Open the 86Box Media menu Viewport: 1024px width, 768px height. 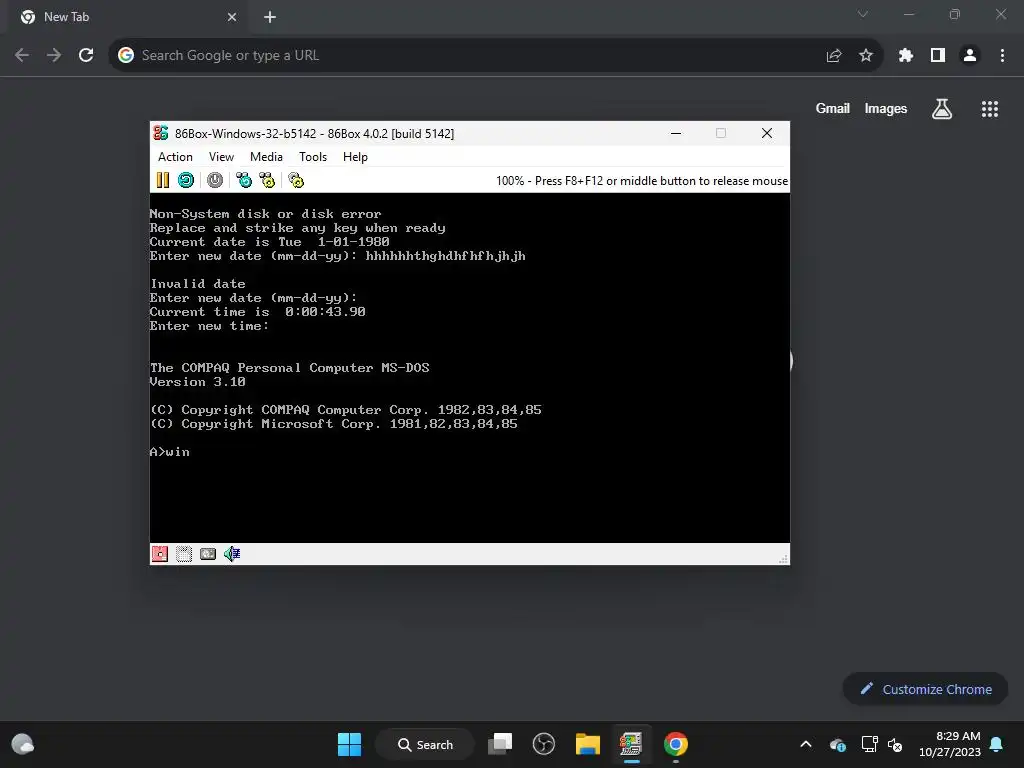[266, 157]
